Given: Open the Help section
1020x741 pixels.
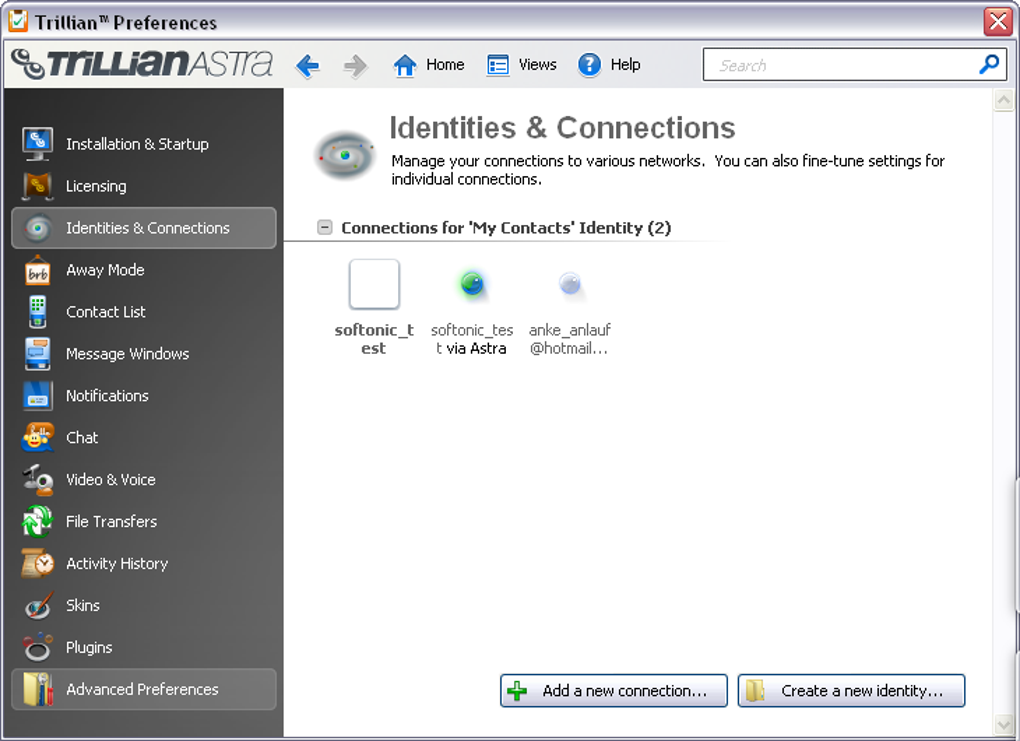Looking at the screenshot, I should tap(609, 64).
